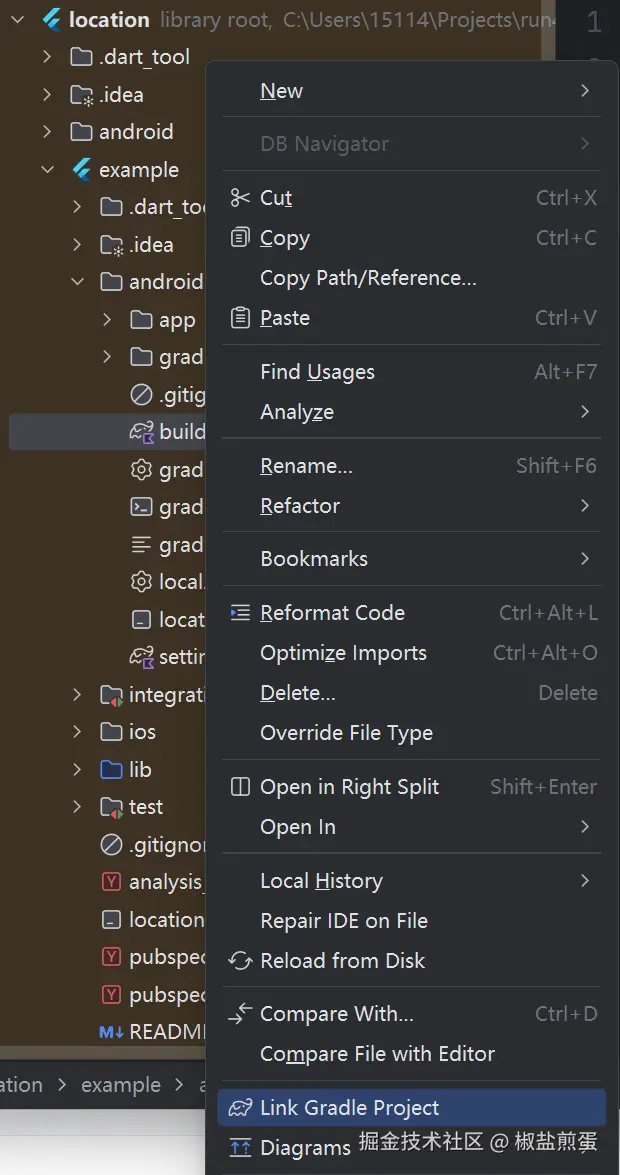Click the Reload from Disk icon
The width and height of the screenshot is (620, 1175).
click(240, 961)
